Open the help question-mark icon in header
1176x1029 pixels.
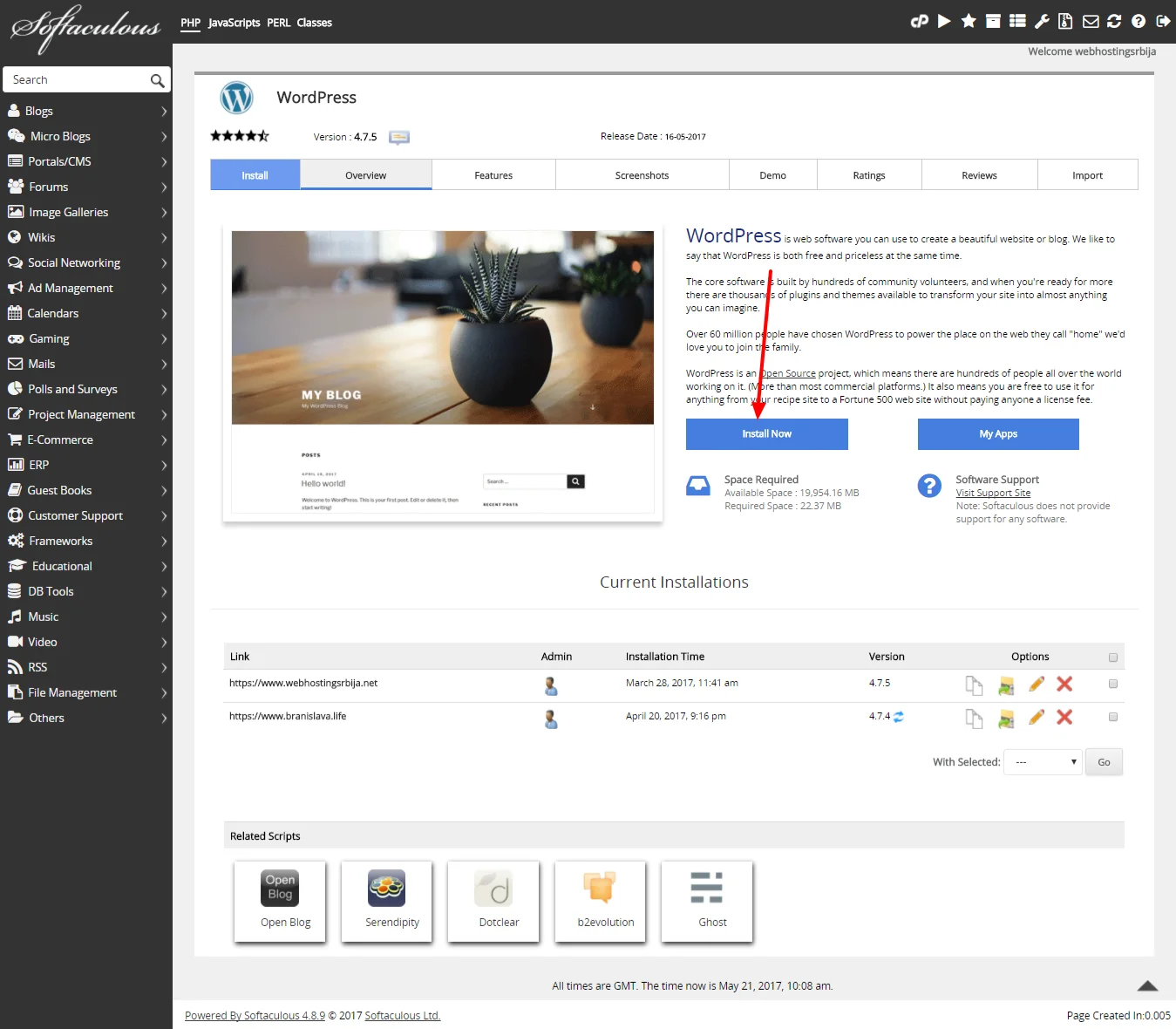tap(1139, 22)
